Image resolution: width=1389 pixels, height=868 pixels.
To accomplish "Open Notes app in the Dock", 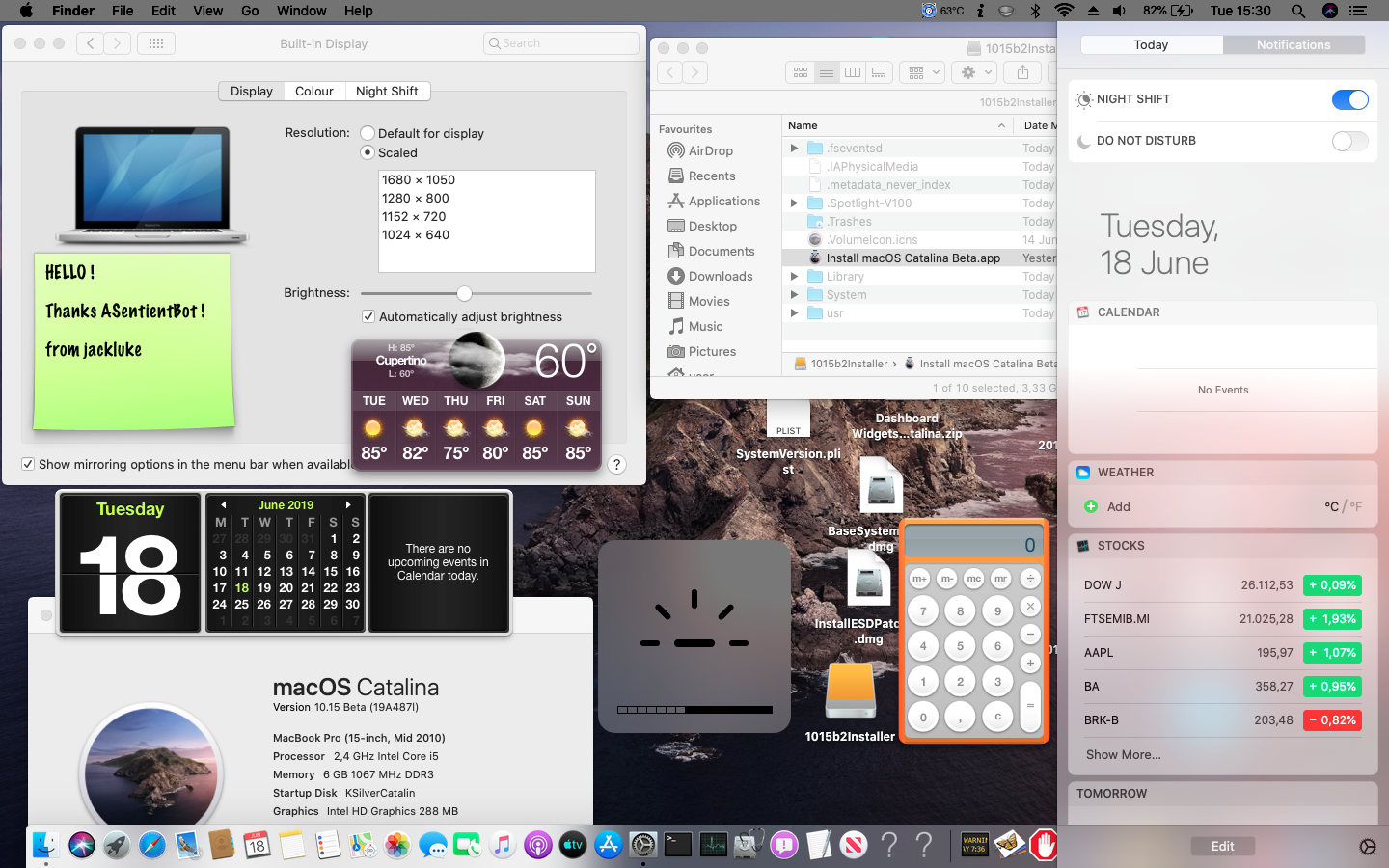I will 292,846.
